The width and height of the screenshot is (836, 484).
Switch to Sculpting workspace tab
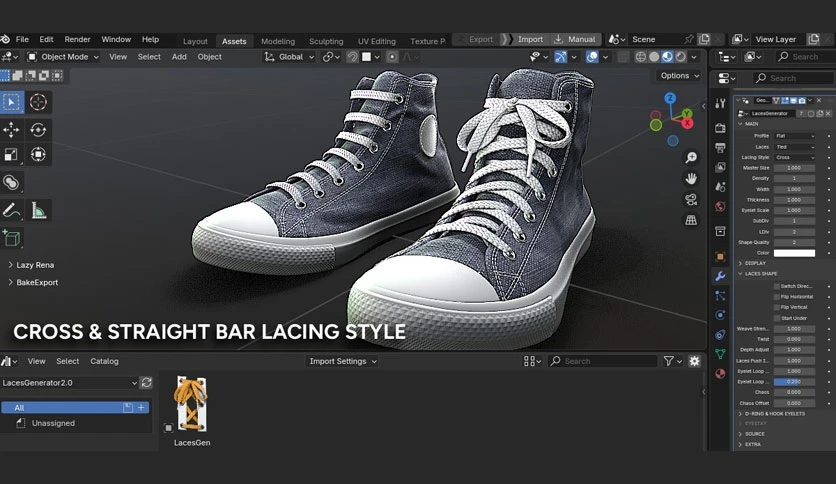pos(326,41)
